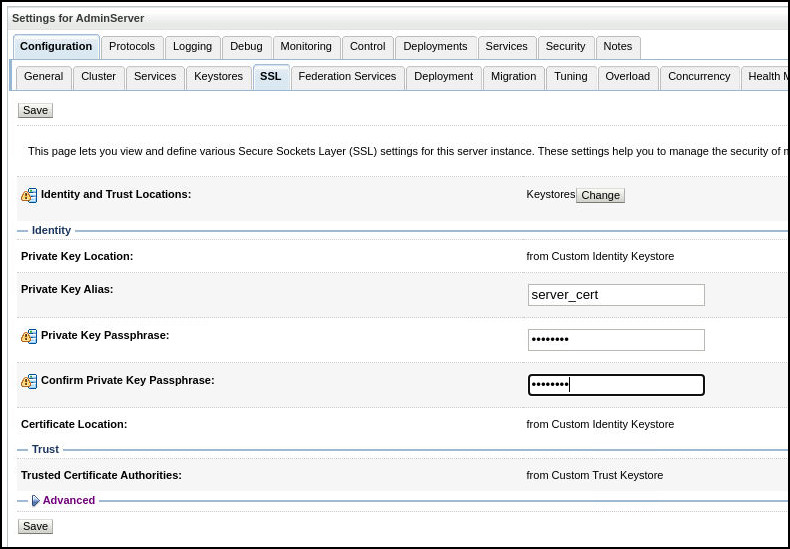Open the Monitoring tab
This screenshot has height=549, width=790.
[x=306, y=46]
